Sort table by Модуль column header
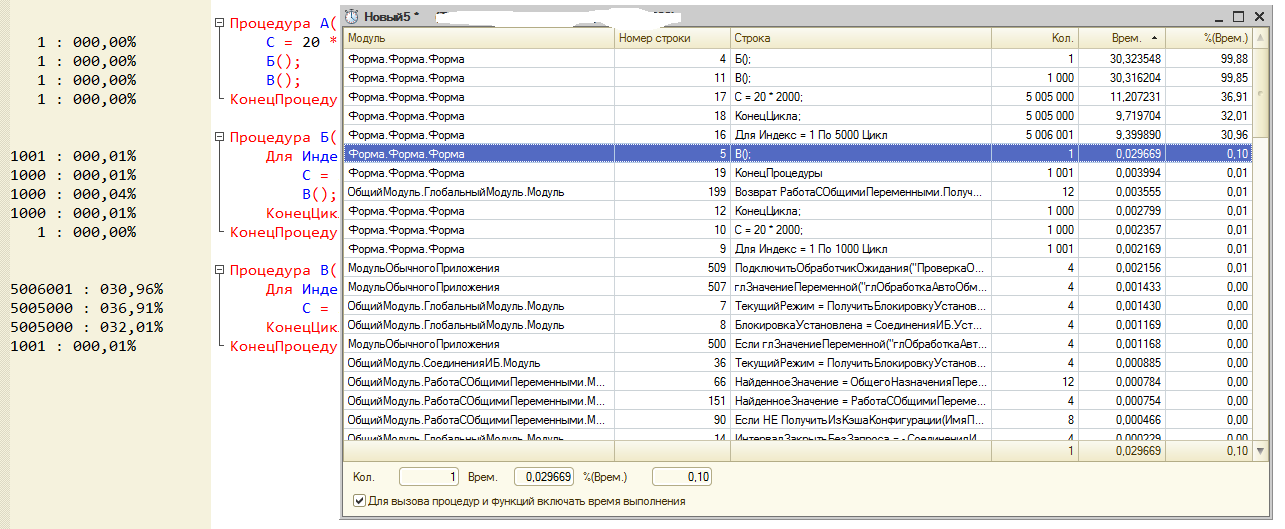The image size is (1285, 529). [x=478, y=38]
